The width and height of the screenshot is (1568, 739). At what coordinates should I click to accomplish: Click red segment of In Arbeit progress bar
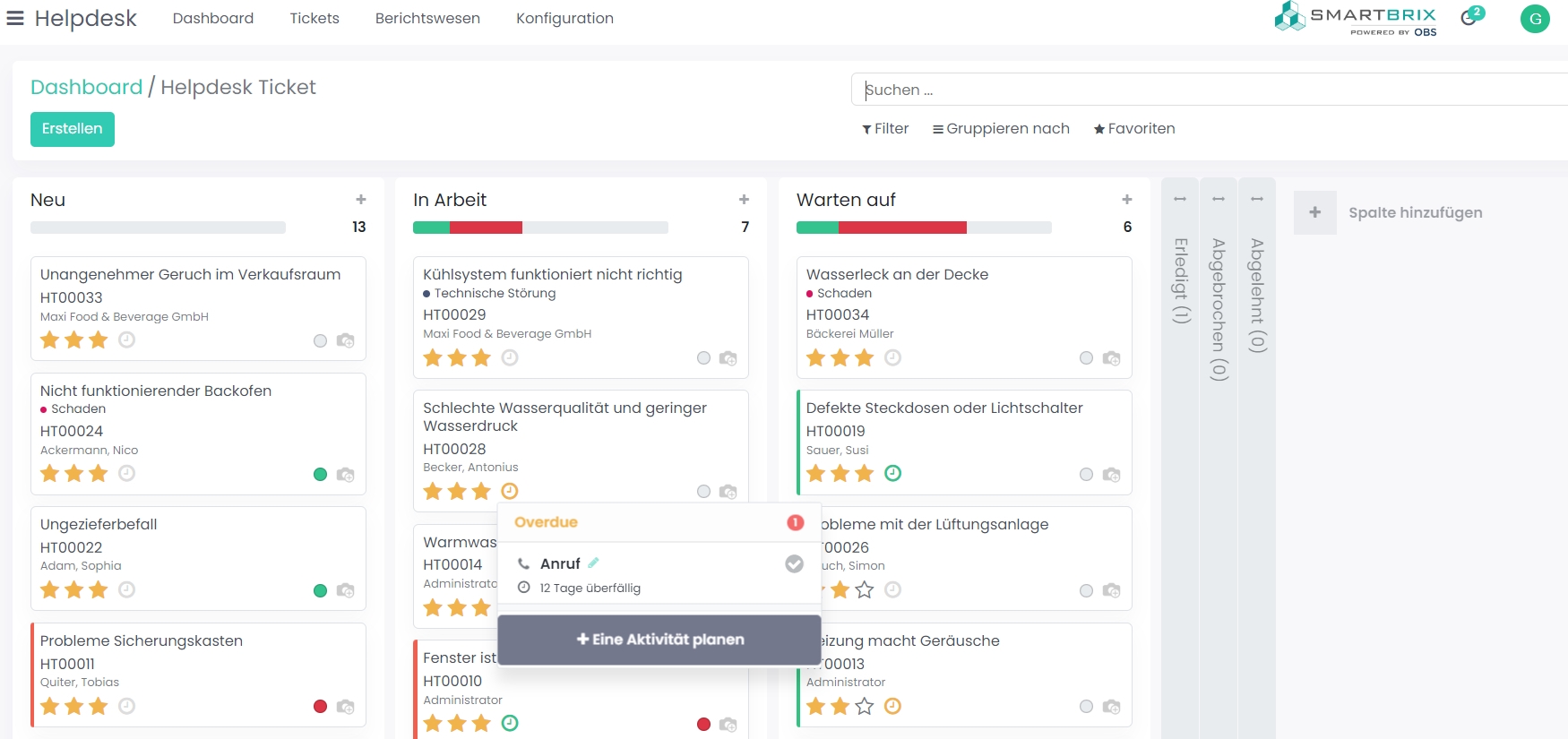(486, 228)
